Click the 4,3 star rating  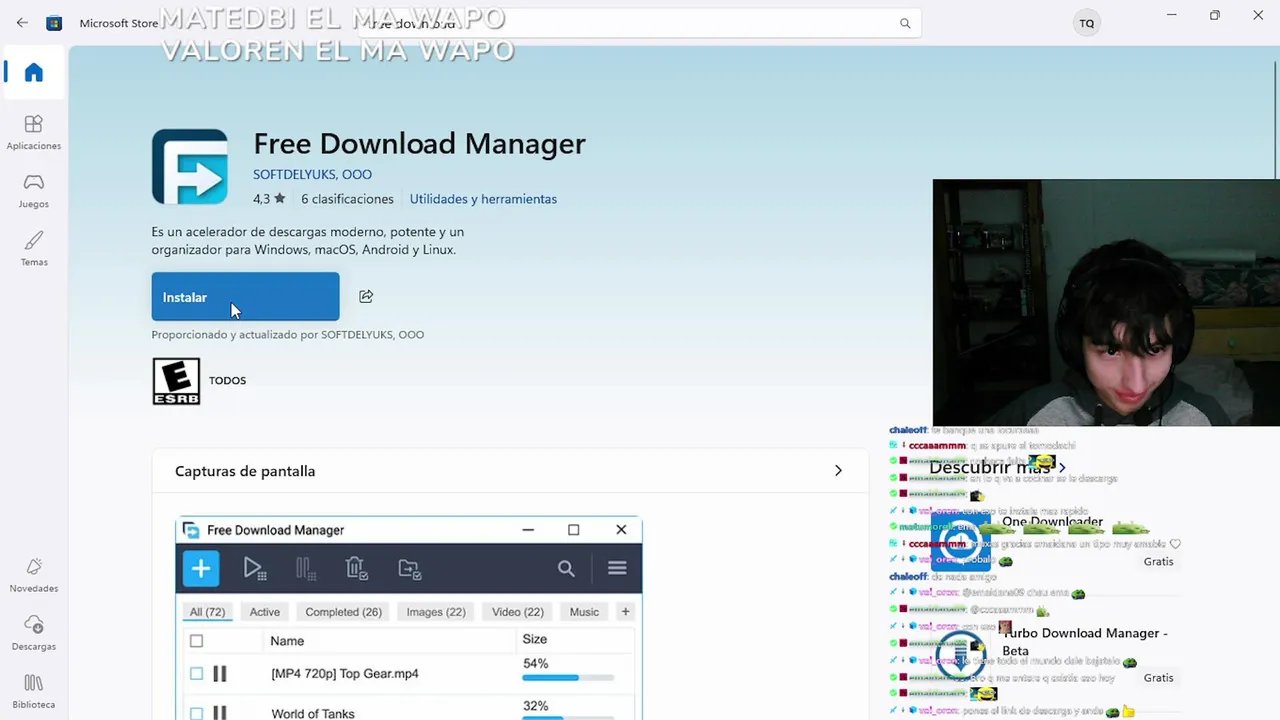[x=269, y=199]
